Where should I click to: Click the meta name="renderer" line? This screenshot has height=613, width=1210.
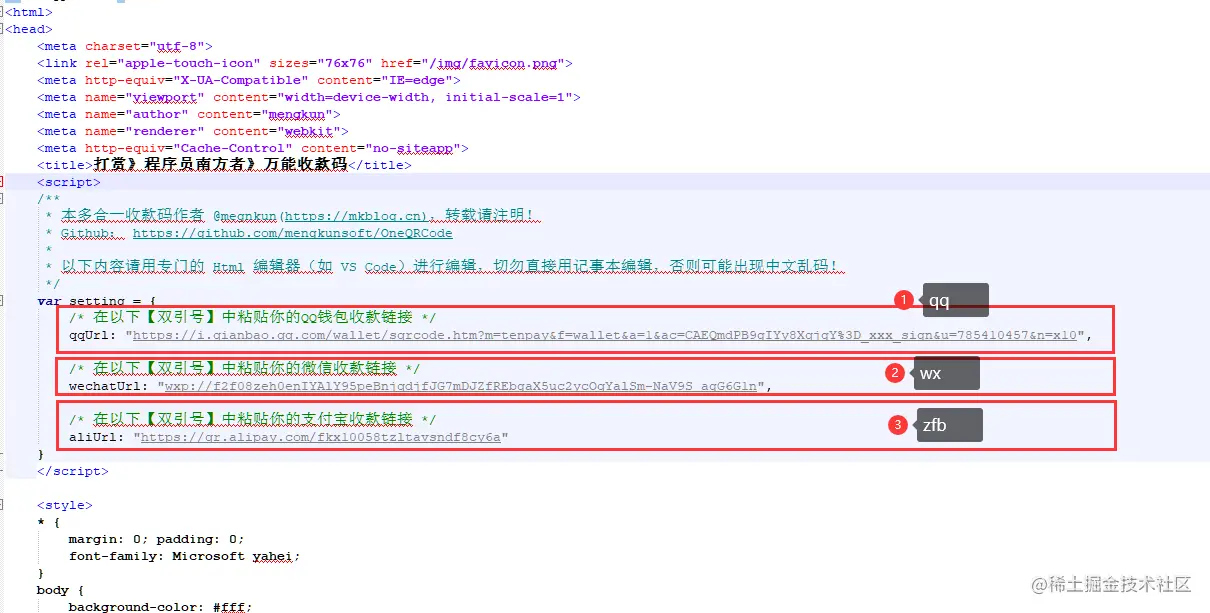(192, 131)
